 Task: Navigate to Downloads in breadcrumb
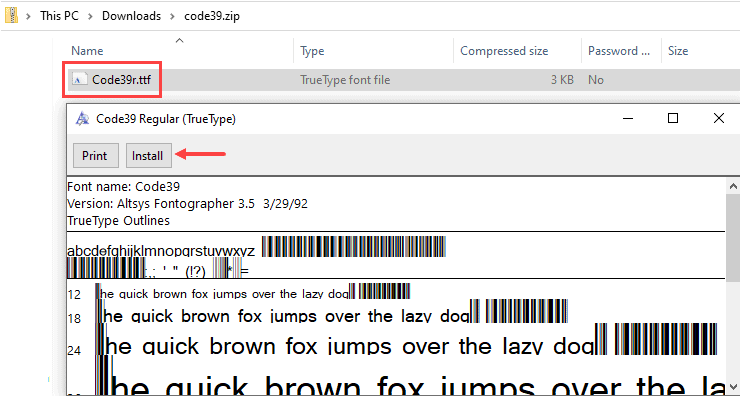click(x=131, y=16)
